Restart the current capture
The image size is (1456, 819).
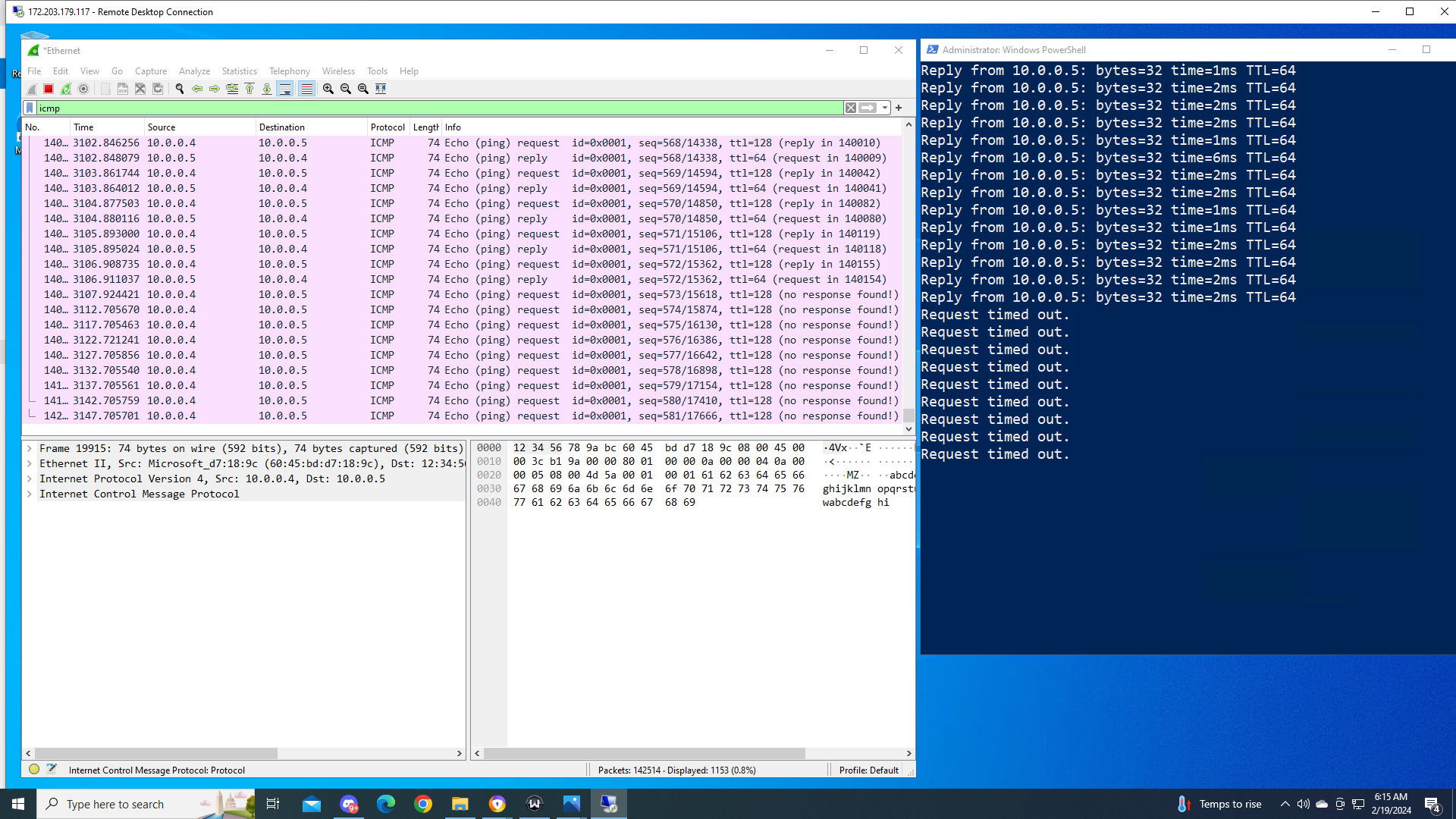[x=66, y=89]
